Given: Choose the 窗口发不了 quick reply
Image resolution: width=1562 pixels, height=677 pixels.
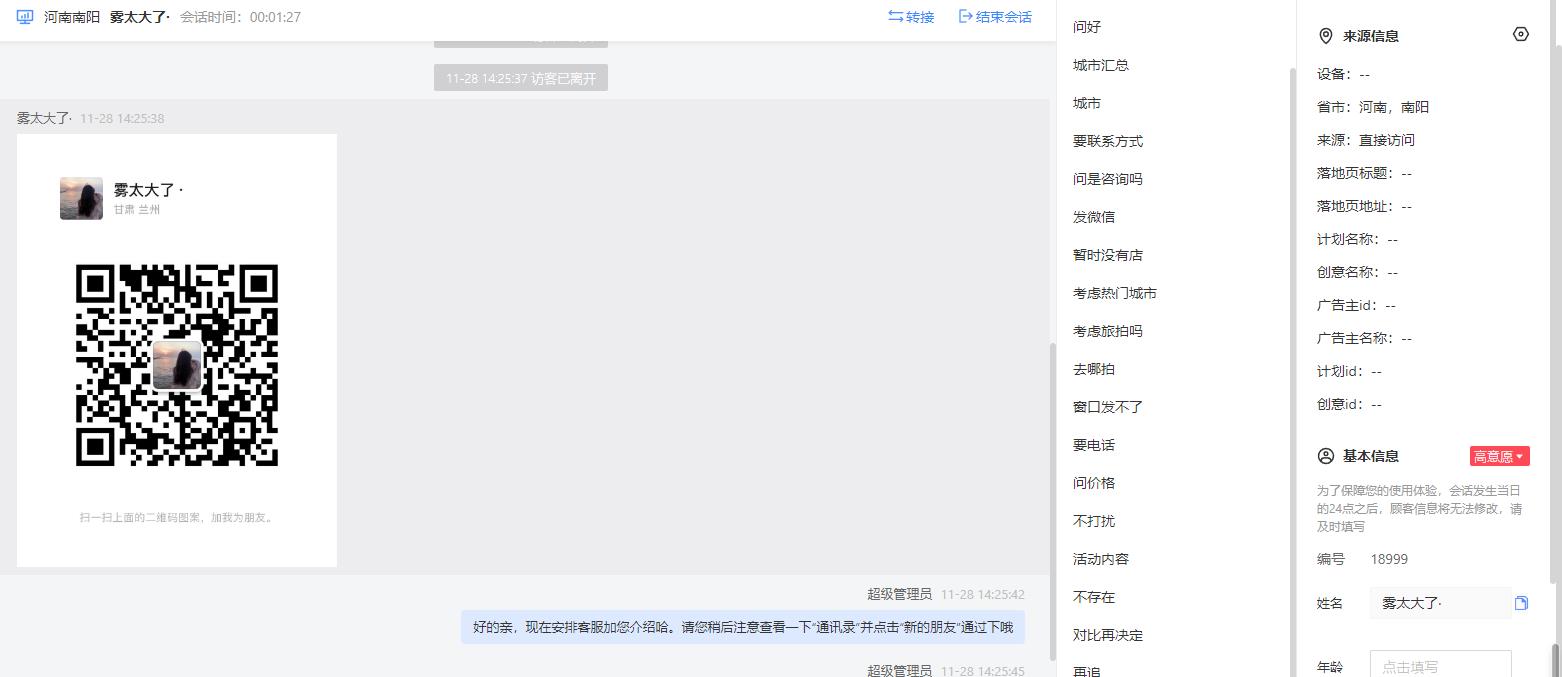Looking at the screenshot, I should pos(1108,407).
